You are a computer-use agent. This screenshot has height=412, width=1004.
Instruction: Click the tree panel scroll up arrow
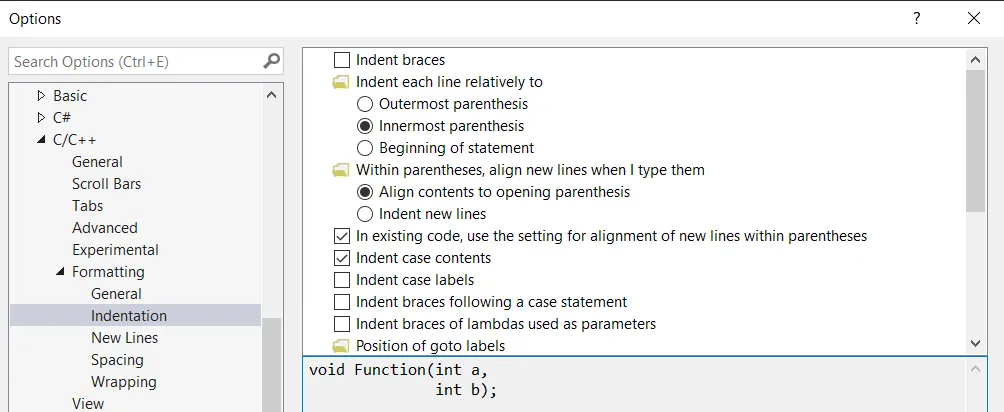tap(272, 95)
